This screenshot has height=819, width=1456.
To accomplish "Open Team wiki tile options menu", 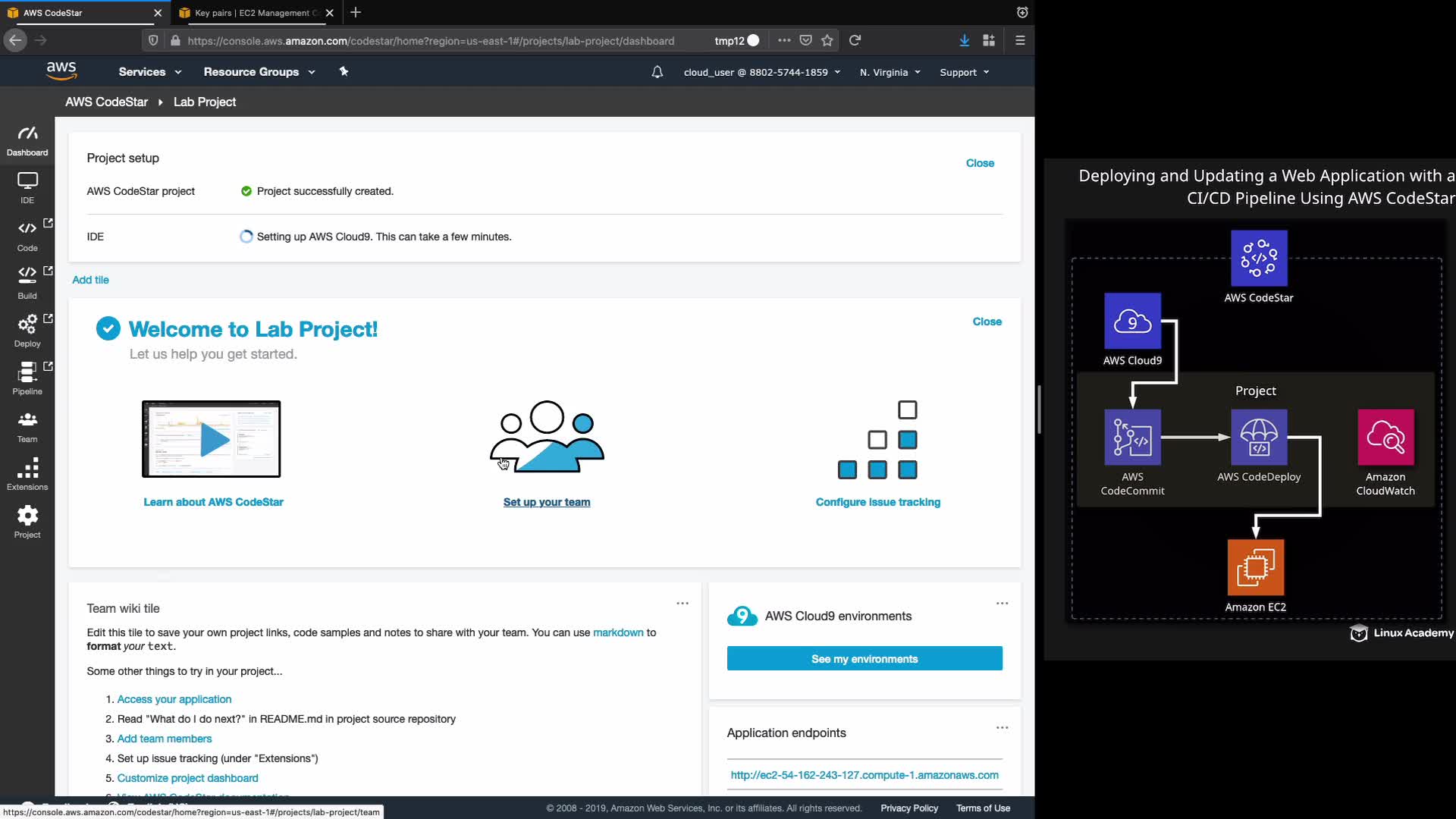I will [x=682, y=604].
